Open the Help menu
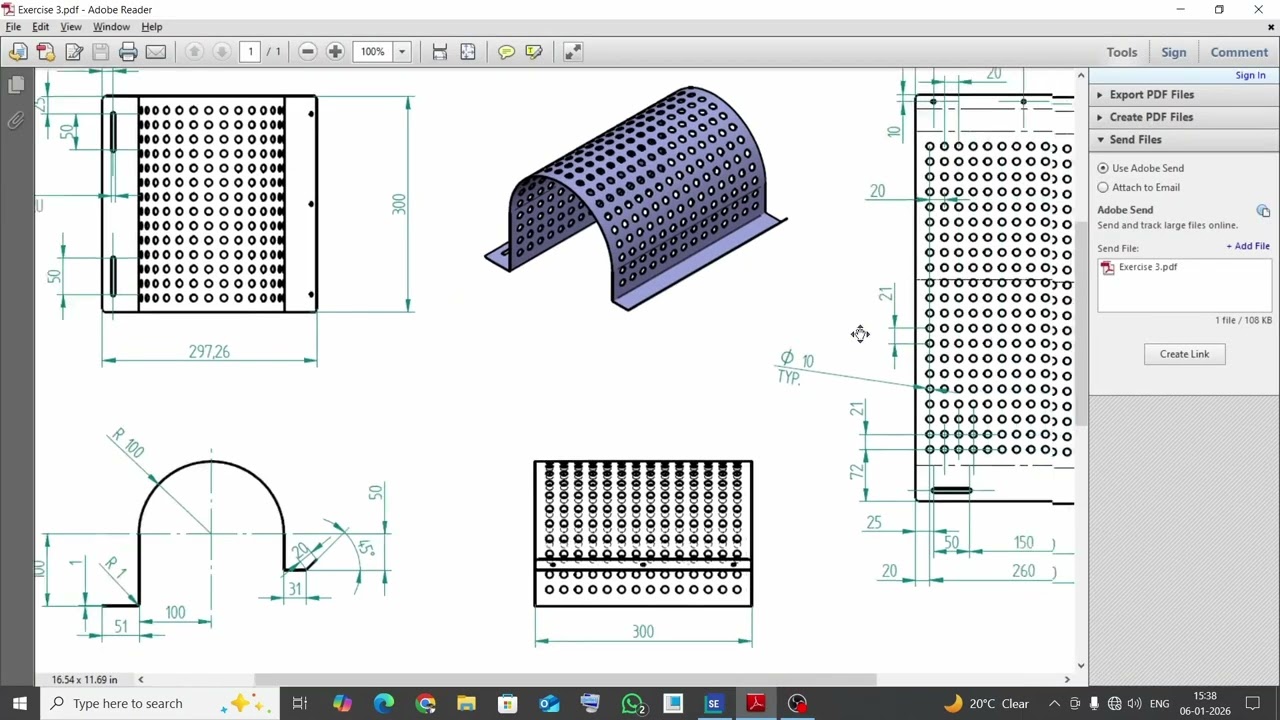Viewport: 1280px width, 720px height. click(x=152, y=27)
